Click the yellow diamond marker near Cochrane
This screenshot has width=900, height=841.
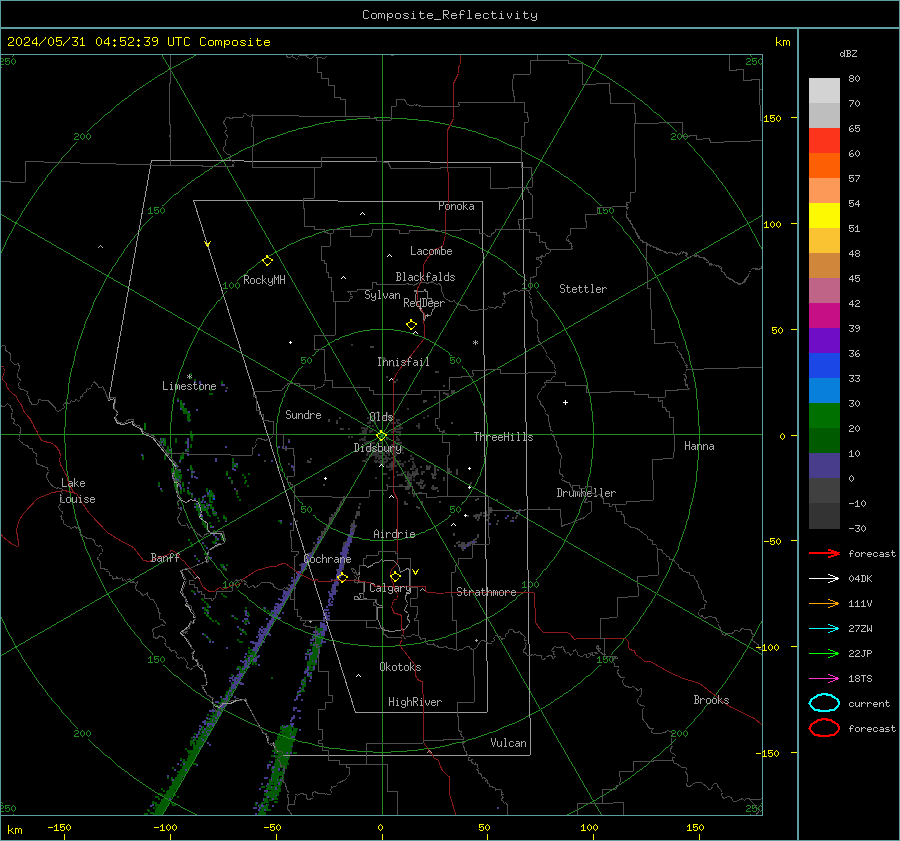(x=342, y=577)
